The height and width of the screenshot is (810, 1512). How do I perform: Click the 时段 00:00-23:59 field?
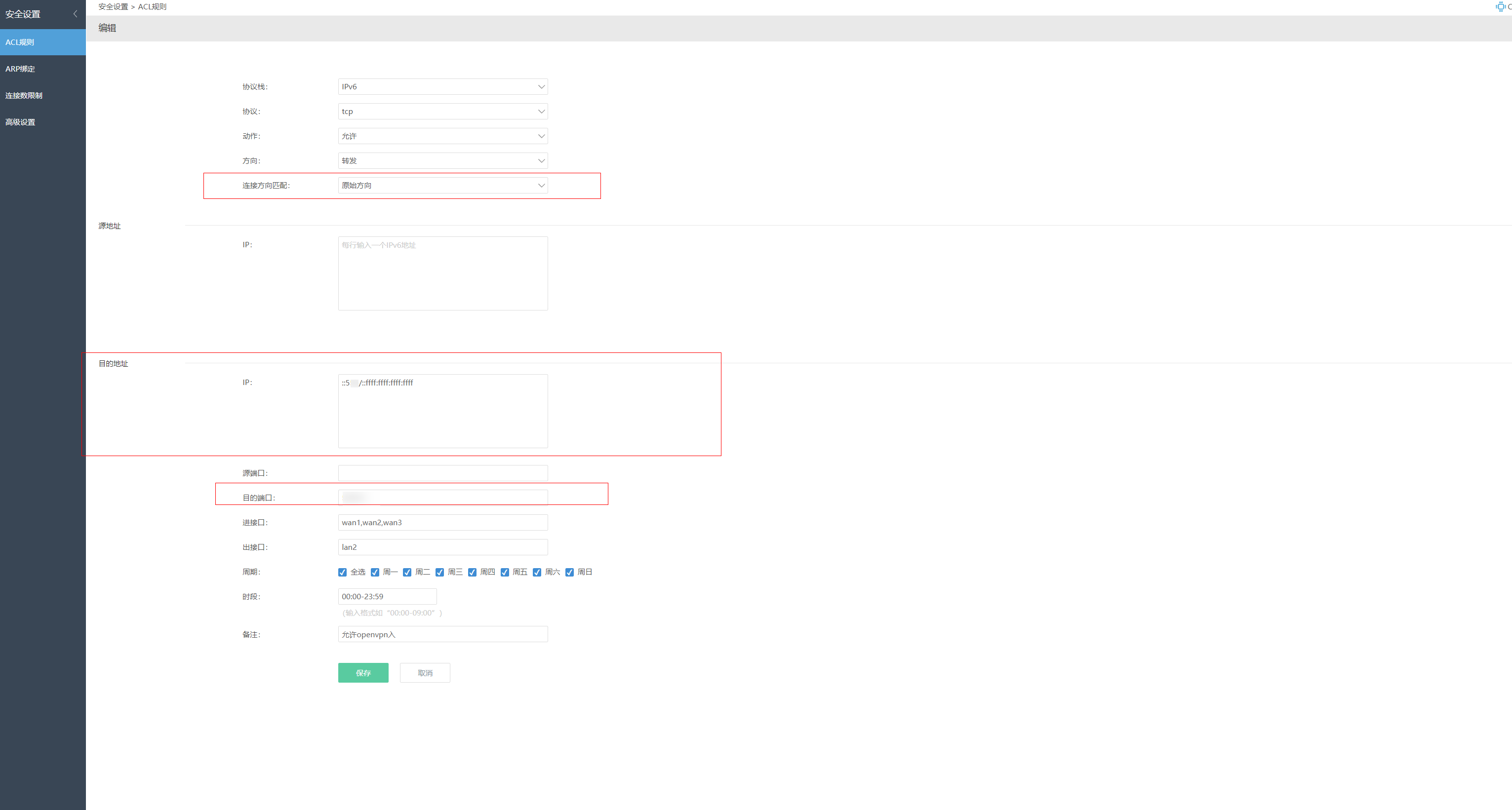point(387,596)
